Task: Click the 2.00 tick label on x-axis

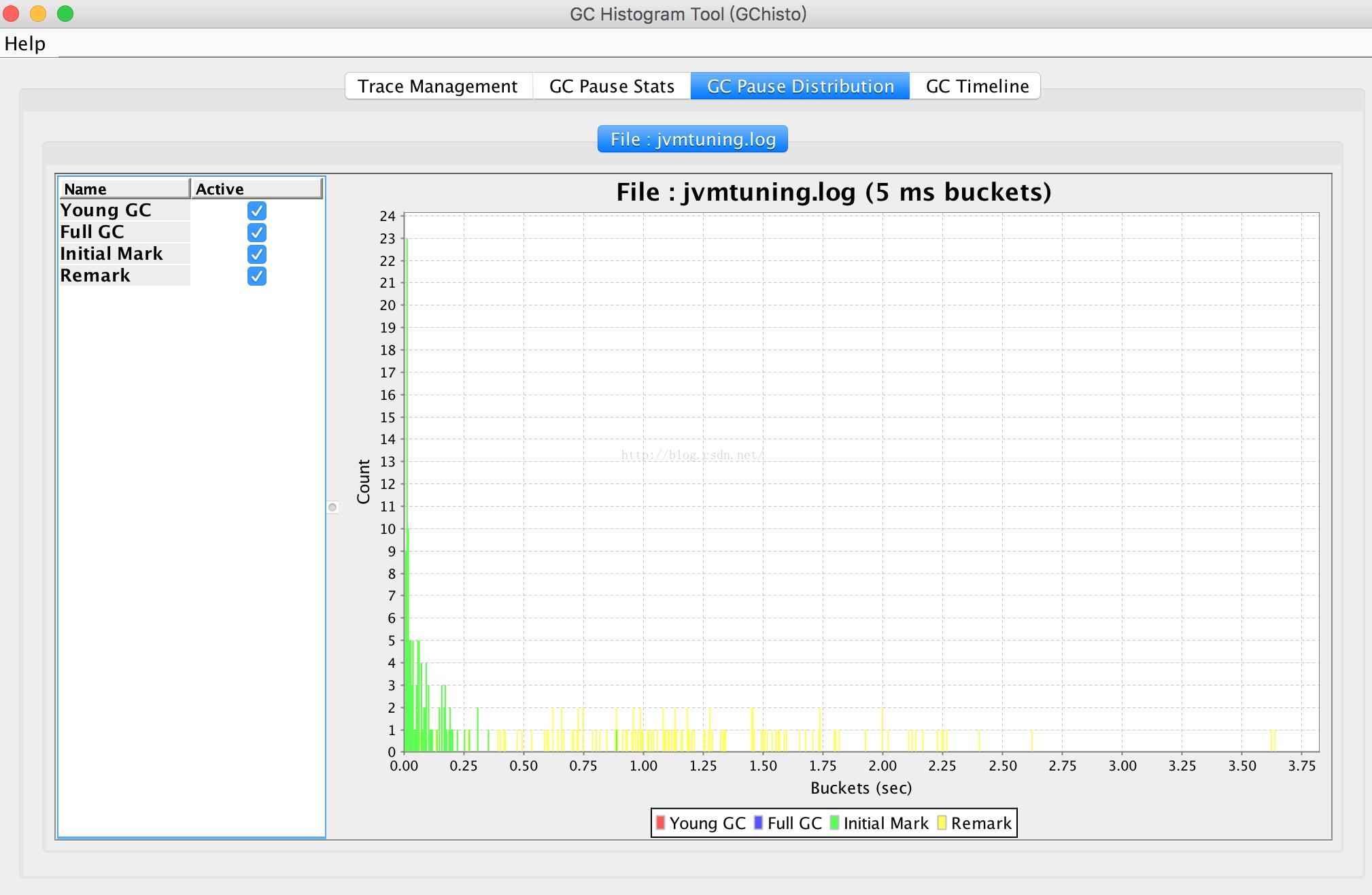Action: 882,766
